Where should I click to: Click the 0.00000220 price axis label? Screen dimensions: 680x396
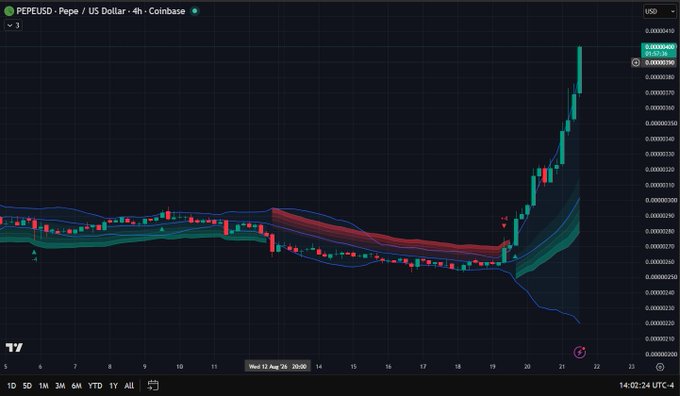pos(660,323)
